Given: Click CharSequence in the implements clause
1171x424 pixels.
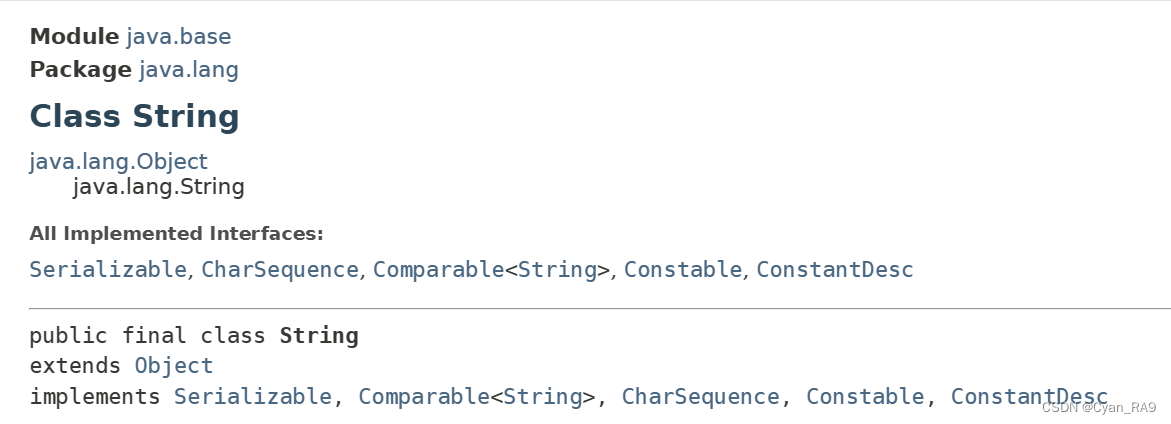Looking at the screenshot, I should coord(701,396).
